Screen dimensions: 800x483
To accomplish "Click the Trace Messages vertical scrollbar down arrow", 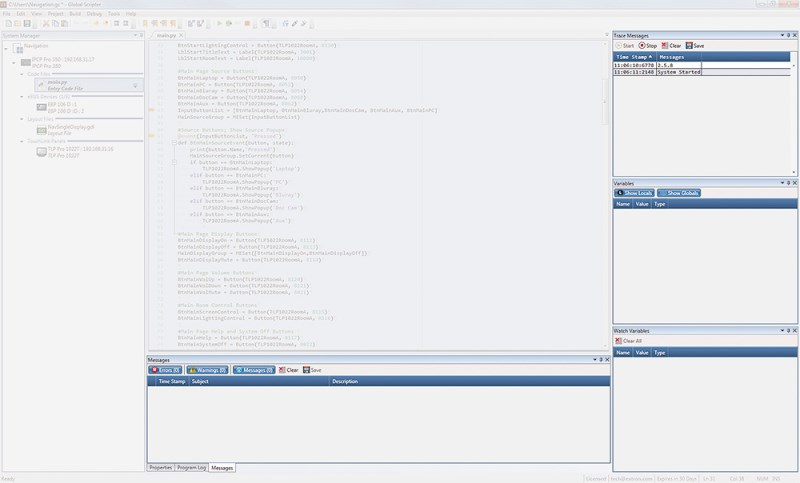I will 793,172.
